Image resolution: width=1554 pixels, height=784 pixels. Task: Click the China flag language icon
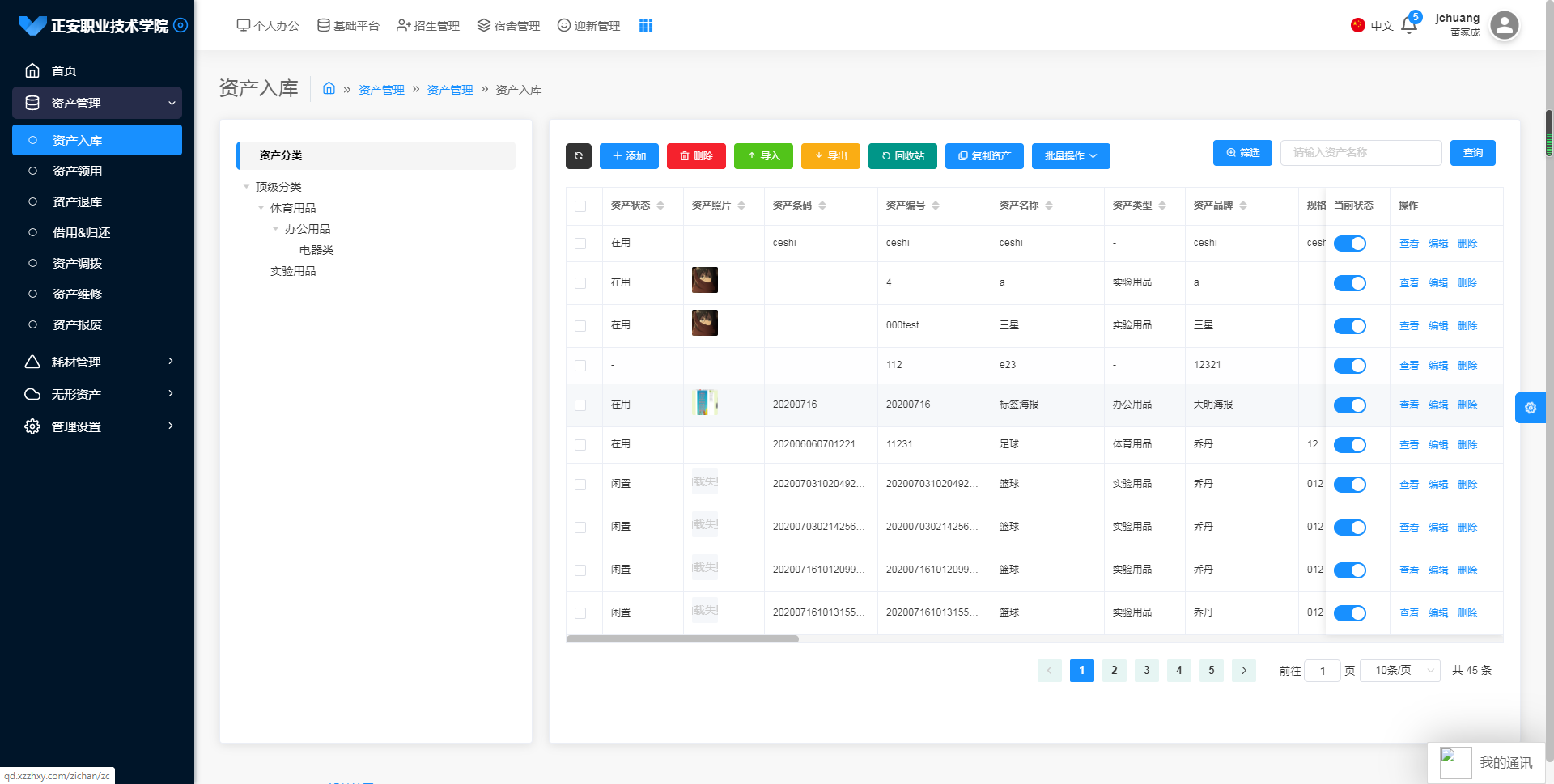[x=1358, y=25]
